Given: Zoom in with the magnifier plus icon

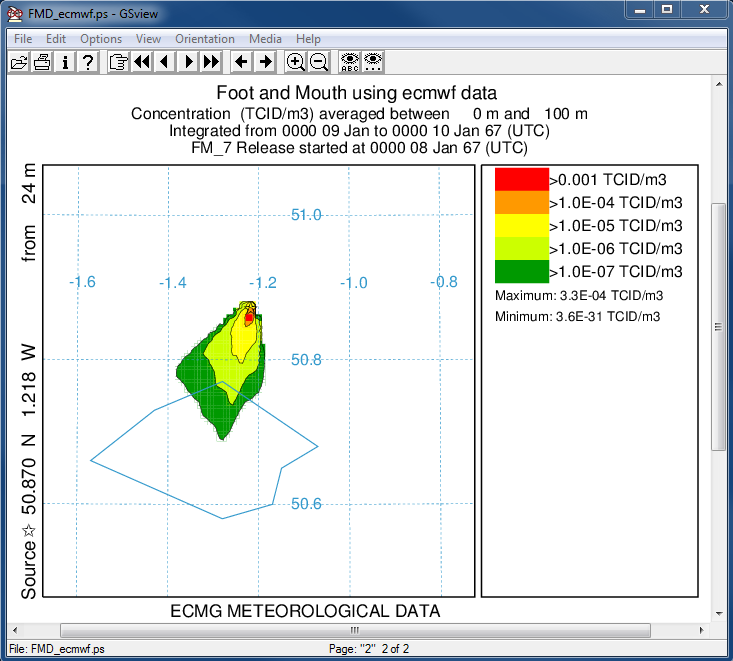Looking at the screenshot, I should 295,62.
